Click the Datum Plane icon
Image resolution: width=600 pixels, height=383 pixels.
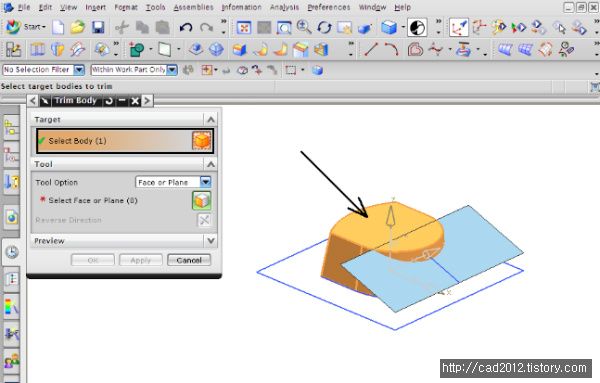(165, 49)
